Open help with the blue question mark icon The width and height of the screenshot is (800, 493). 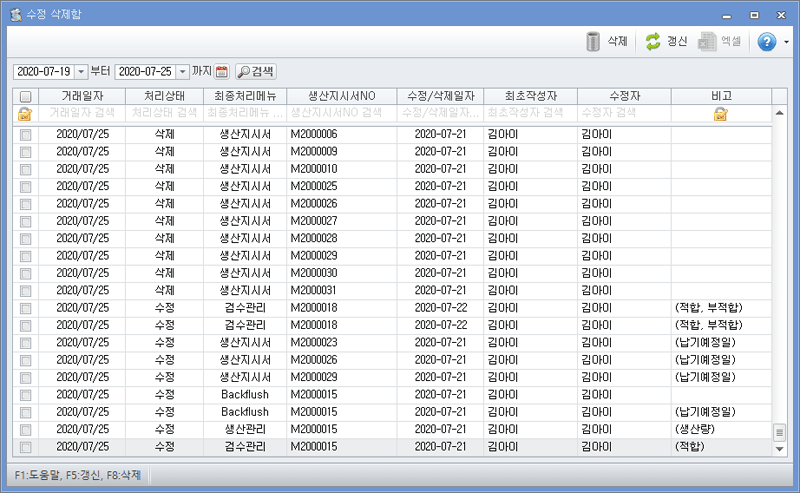767,42
